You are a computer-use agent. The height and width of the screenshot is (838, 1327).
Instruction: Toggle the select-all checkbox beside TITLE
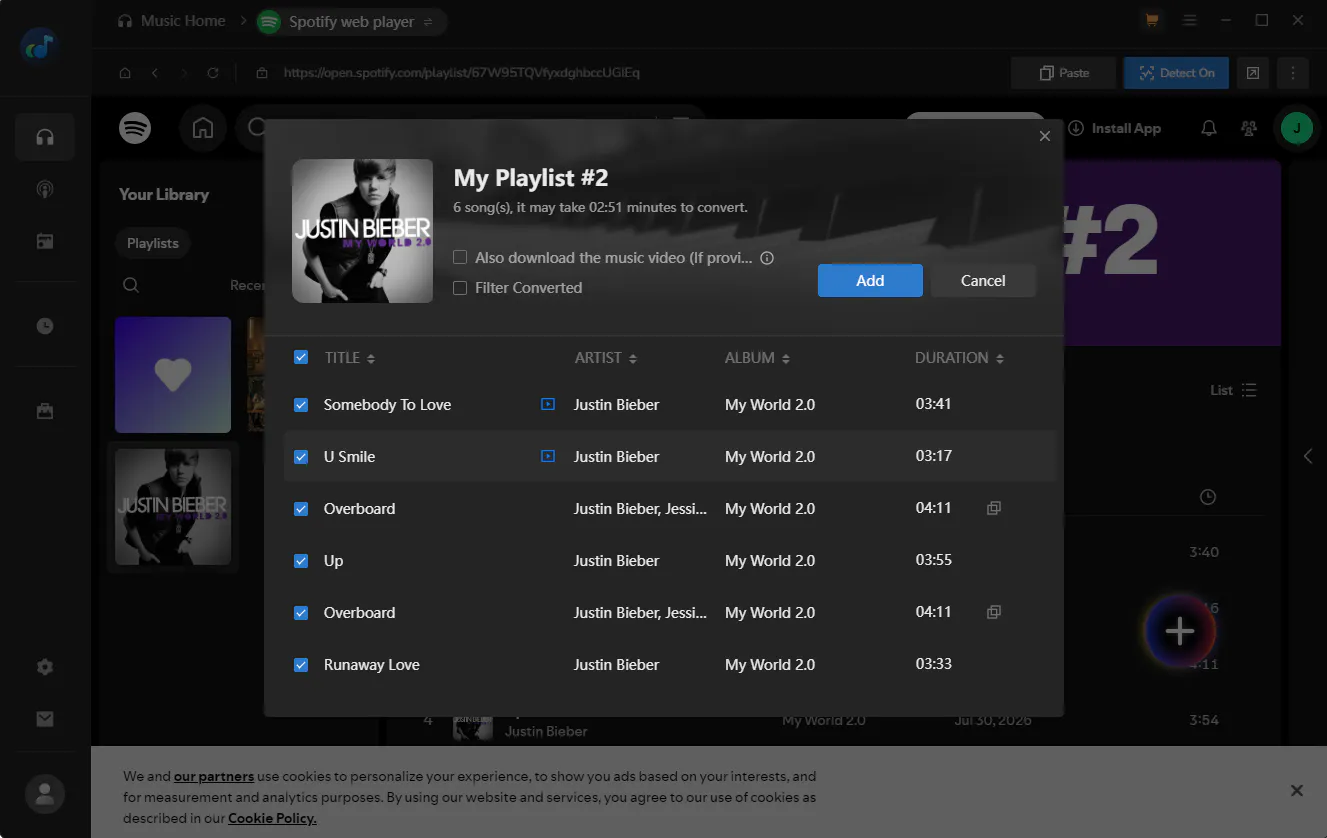click(301, 358)
